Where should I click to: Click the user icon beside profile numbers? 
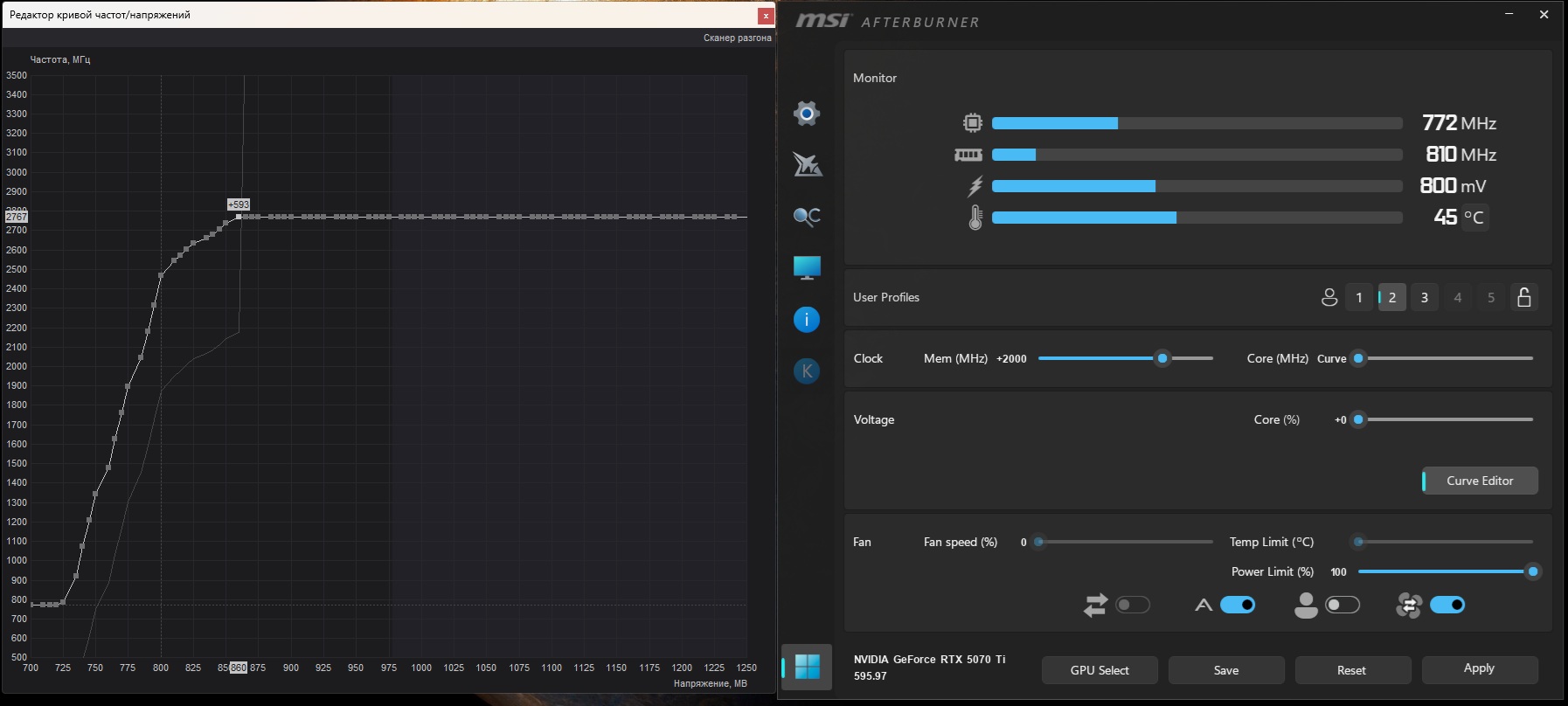tap(1329, 297)
